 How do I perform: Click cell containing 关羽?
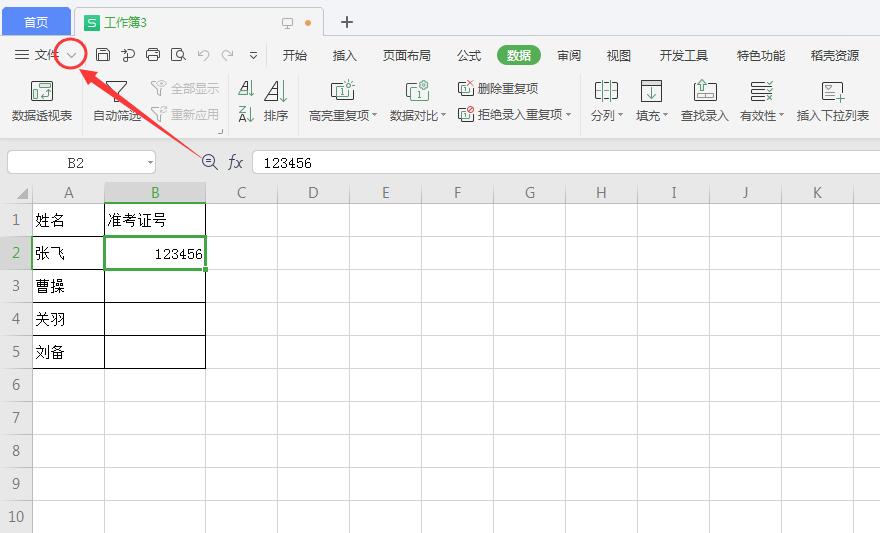click(x=68, y=319)
